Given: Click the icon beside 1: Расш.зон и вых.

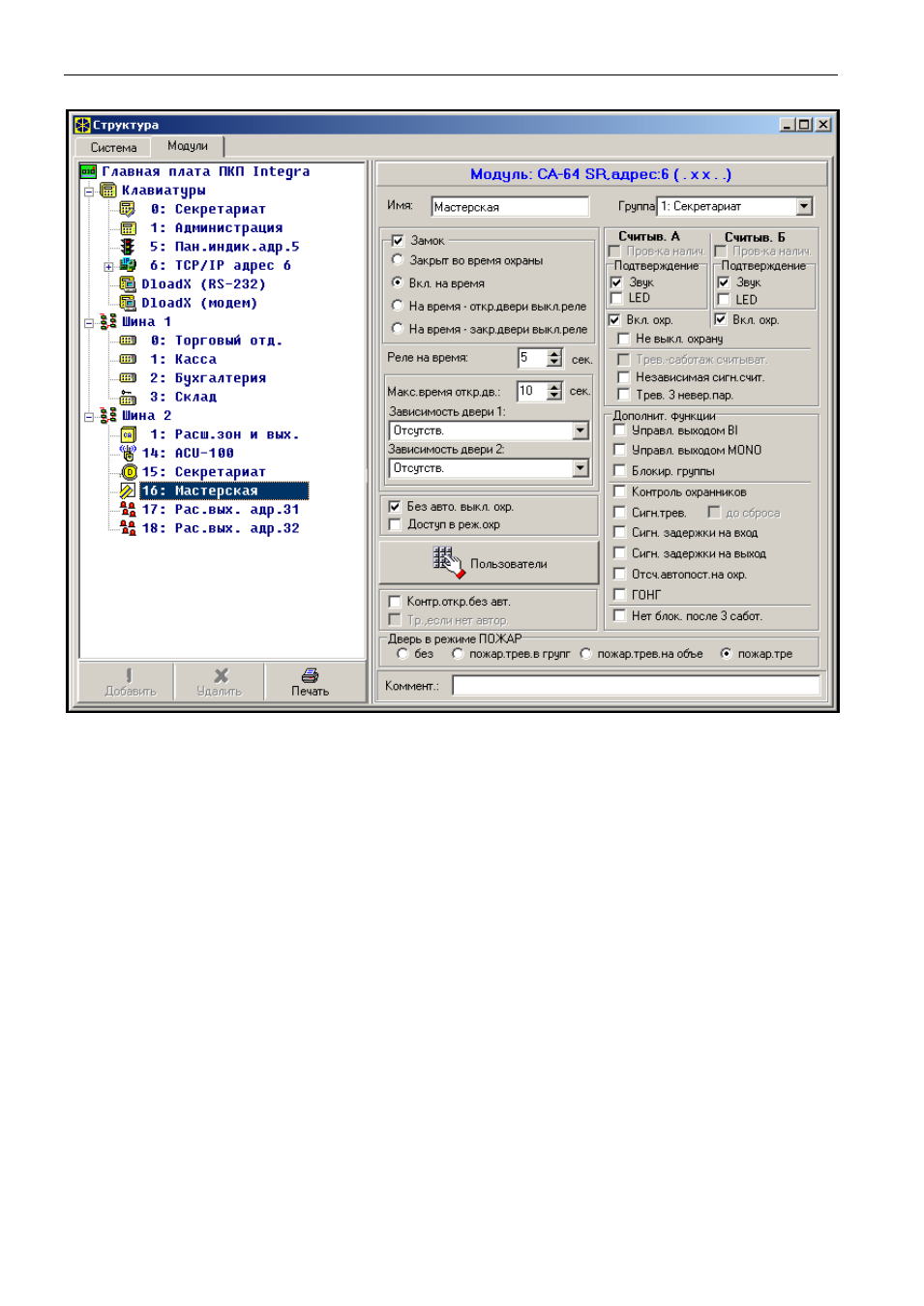Looking at the screenshot, I should pos(128,434).
